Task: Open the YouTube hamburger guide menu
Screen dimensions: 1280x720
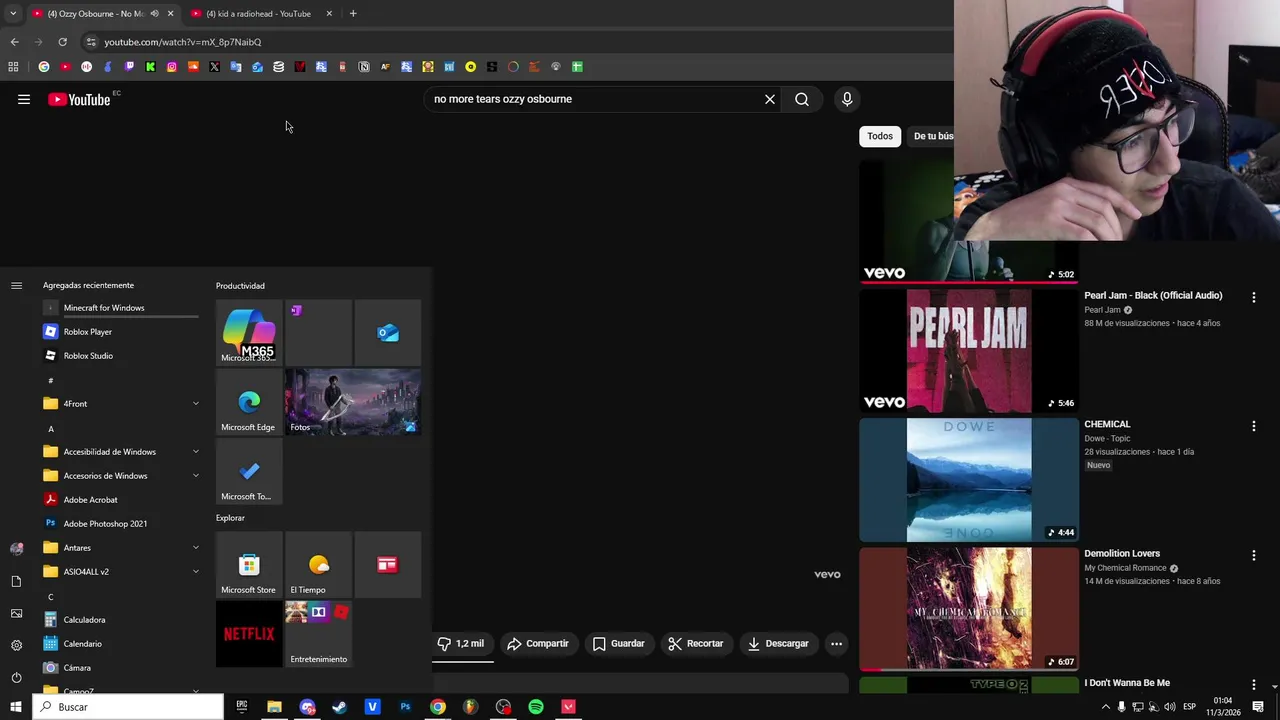Action: tap(24, 99)
